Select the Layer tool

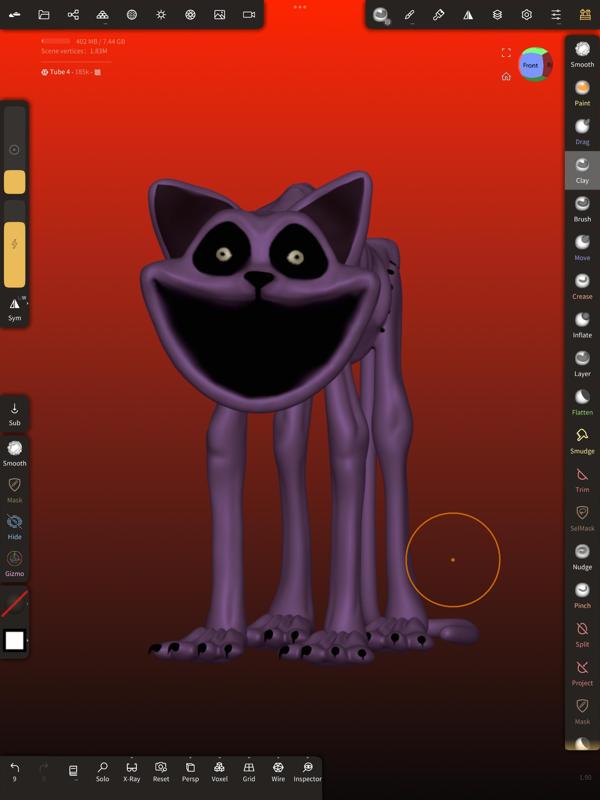click(x=582, y=364)
